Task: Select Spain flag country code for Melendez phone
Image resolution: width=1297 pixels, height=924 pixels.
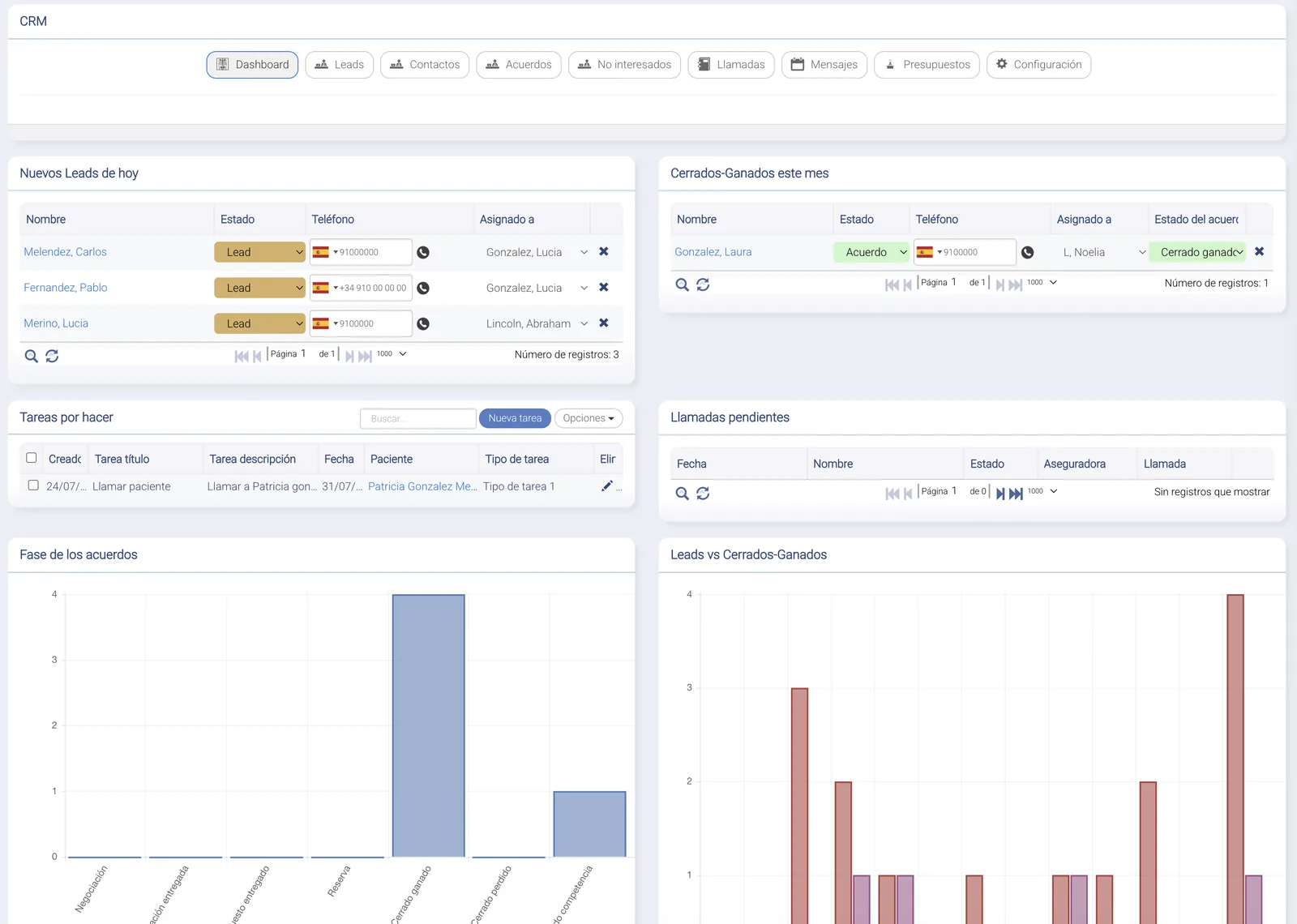Action: pos(325,252)
